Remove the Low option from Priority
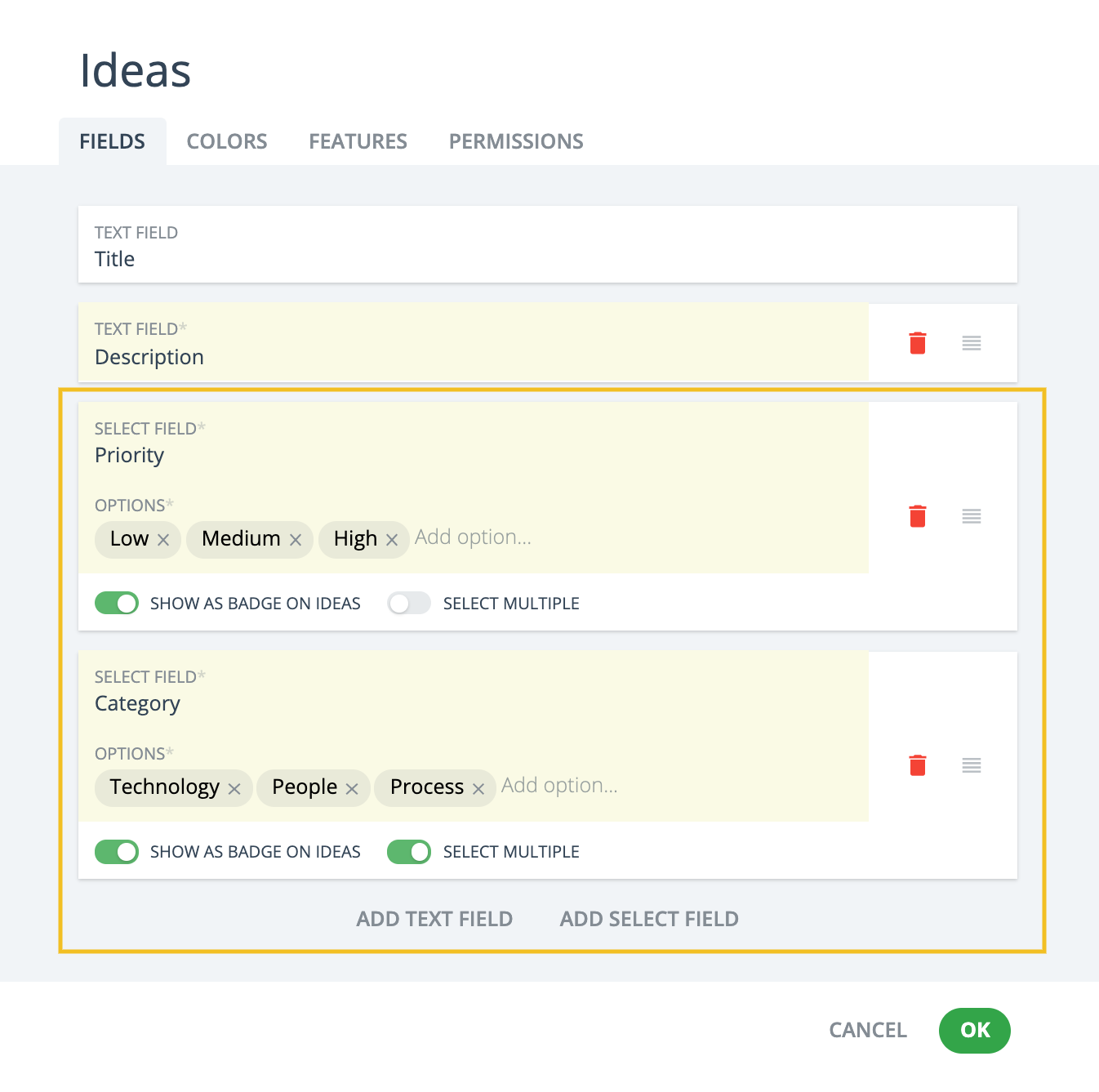Screen dimensions: 1099x1092 point(163,540)
